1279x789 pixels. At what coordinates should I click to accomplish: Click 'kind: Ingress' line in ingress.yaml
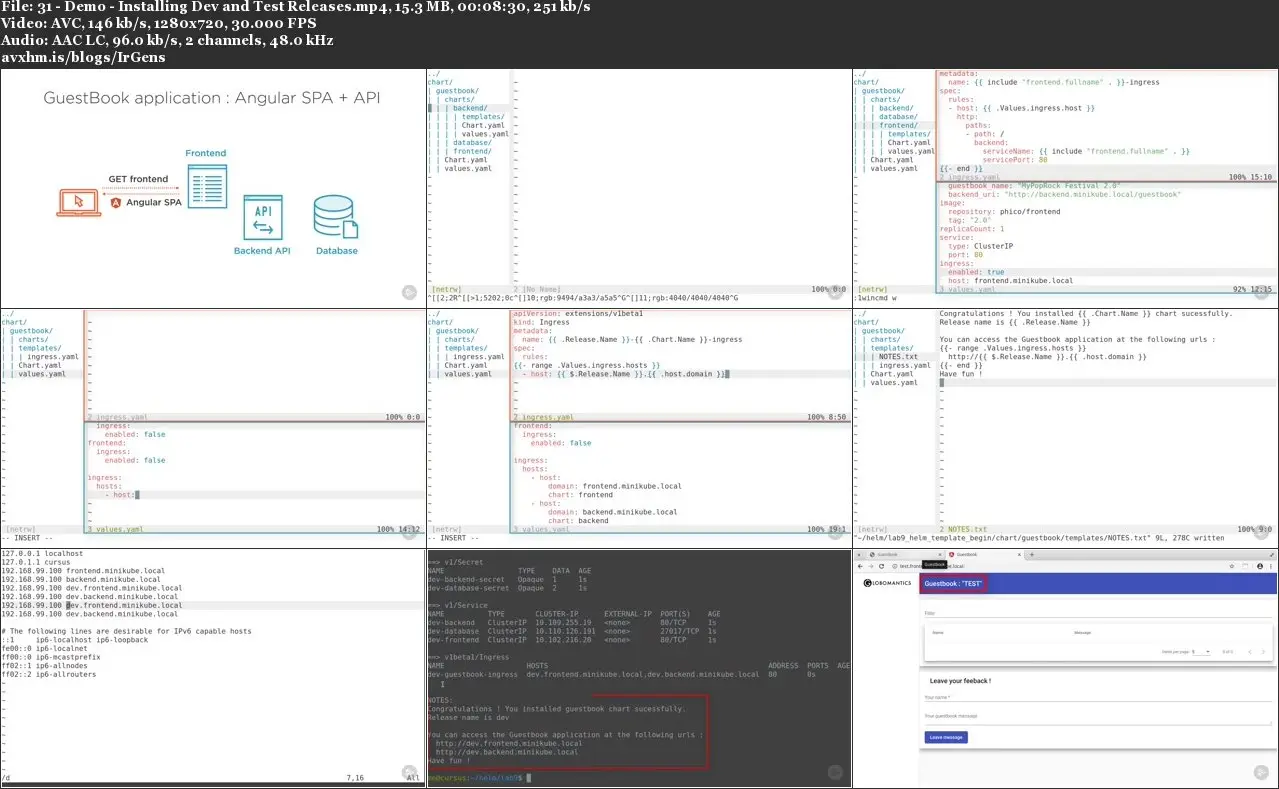(539, 322)
